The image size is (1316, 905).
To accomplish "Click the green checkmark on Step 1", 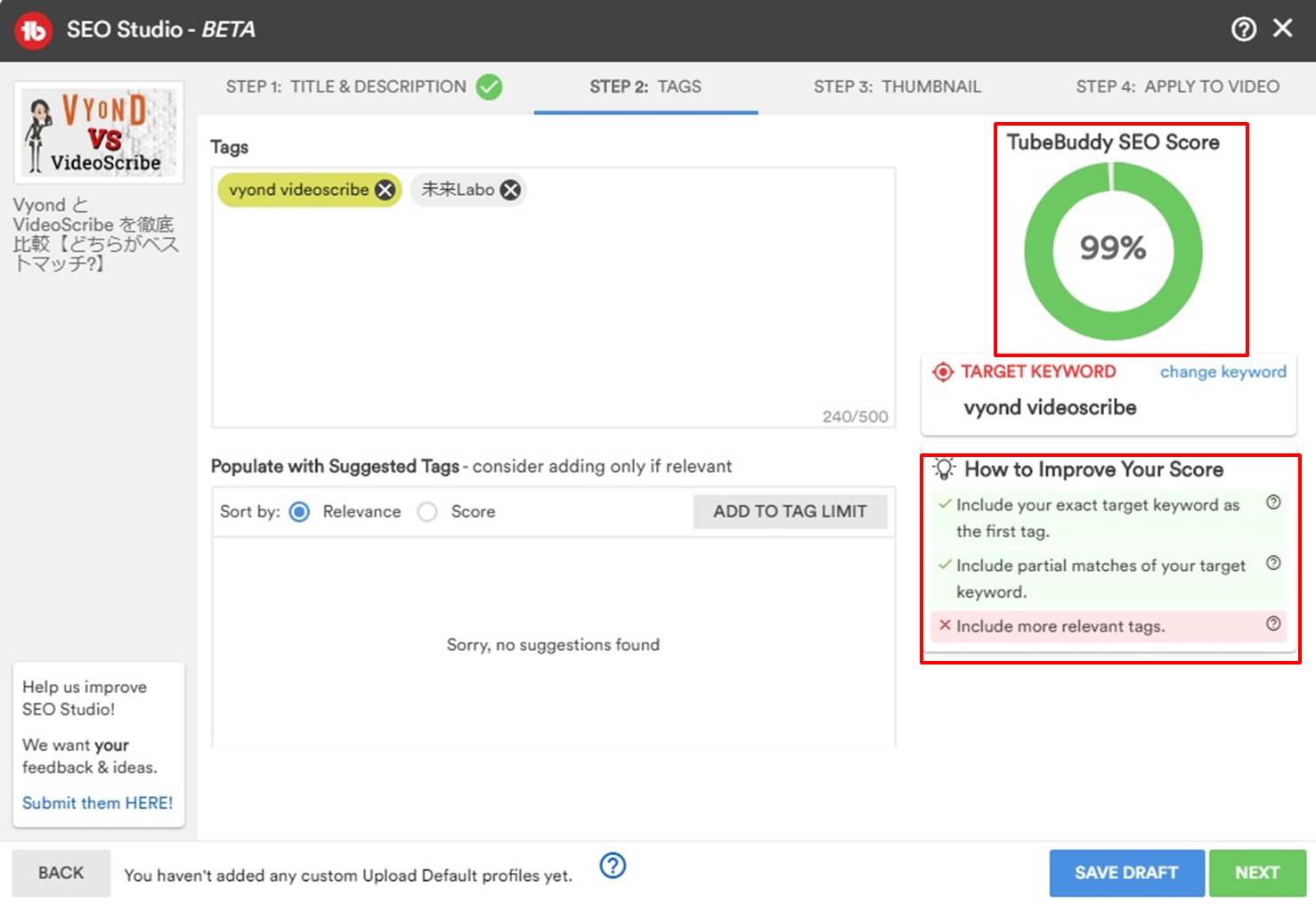I will click(x=489, y=86).
